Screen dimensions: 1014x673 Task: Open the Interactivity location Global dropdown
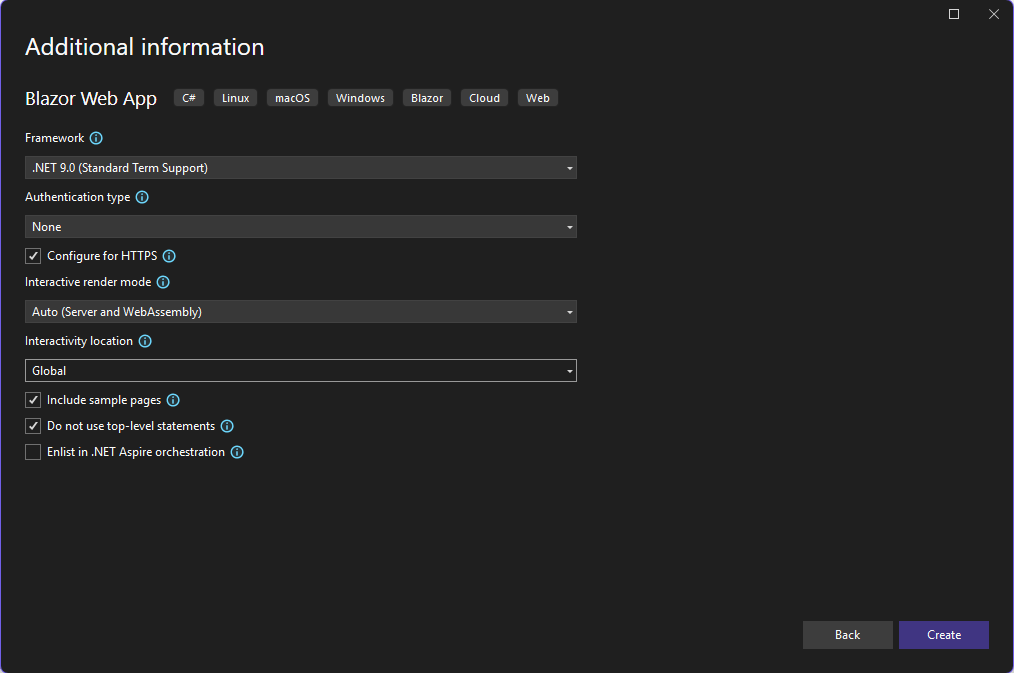301,370
